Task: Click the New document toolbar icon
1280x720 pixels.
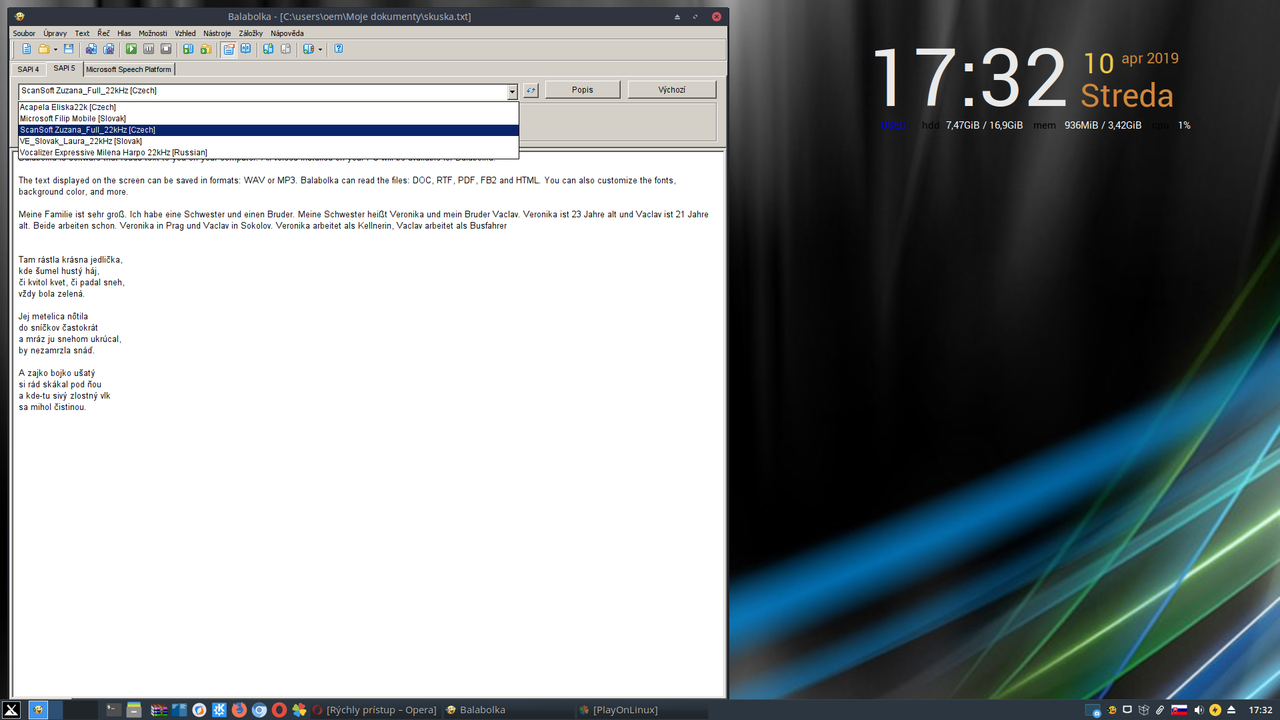Action: point(27,49)
